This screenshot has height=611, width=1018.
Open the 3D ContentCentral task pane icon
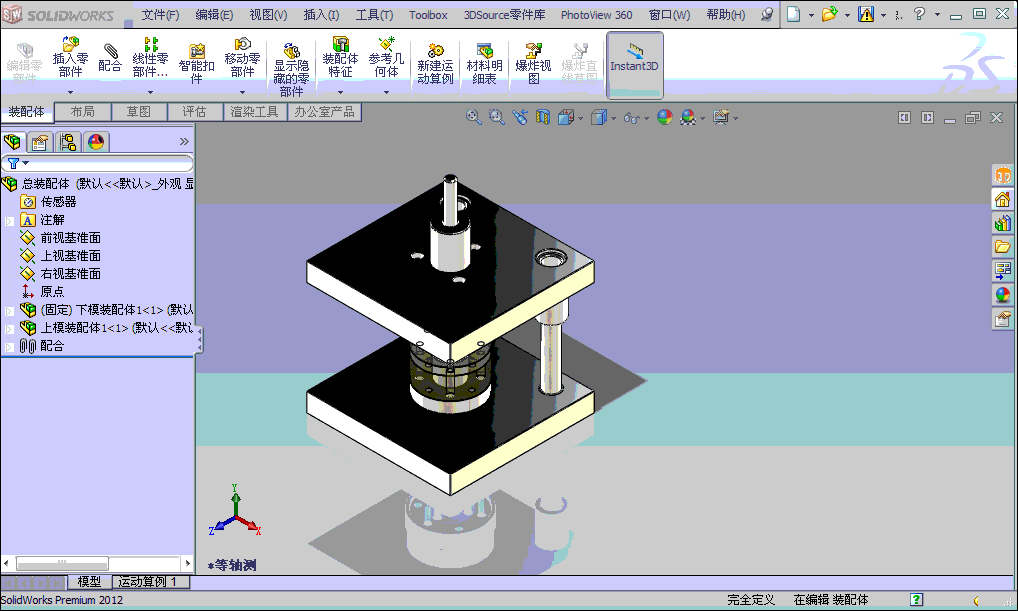tap(1003, 175)
